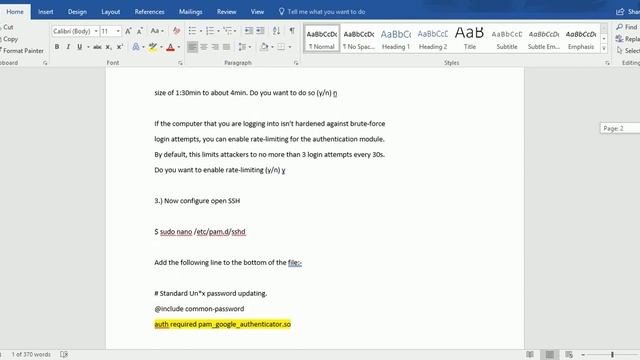Center align text

pos(204,47)
